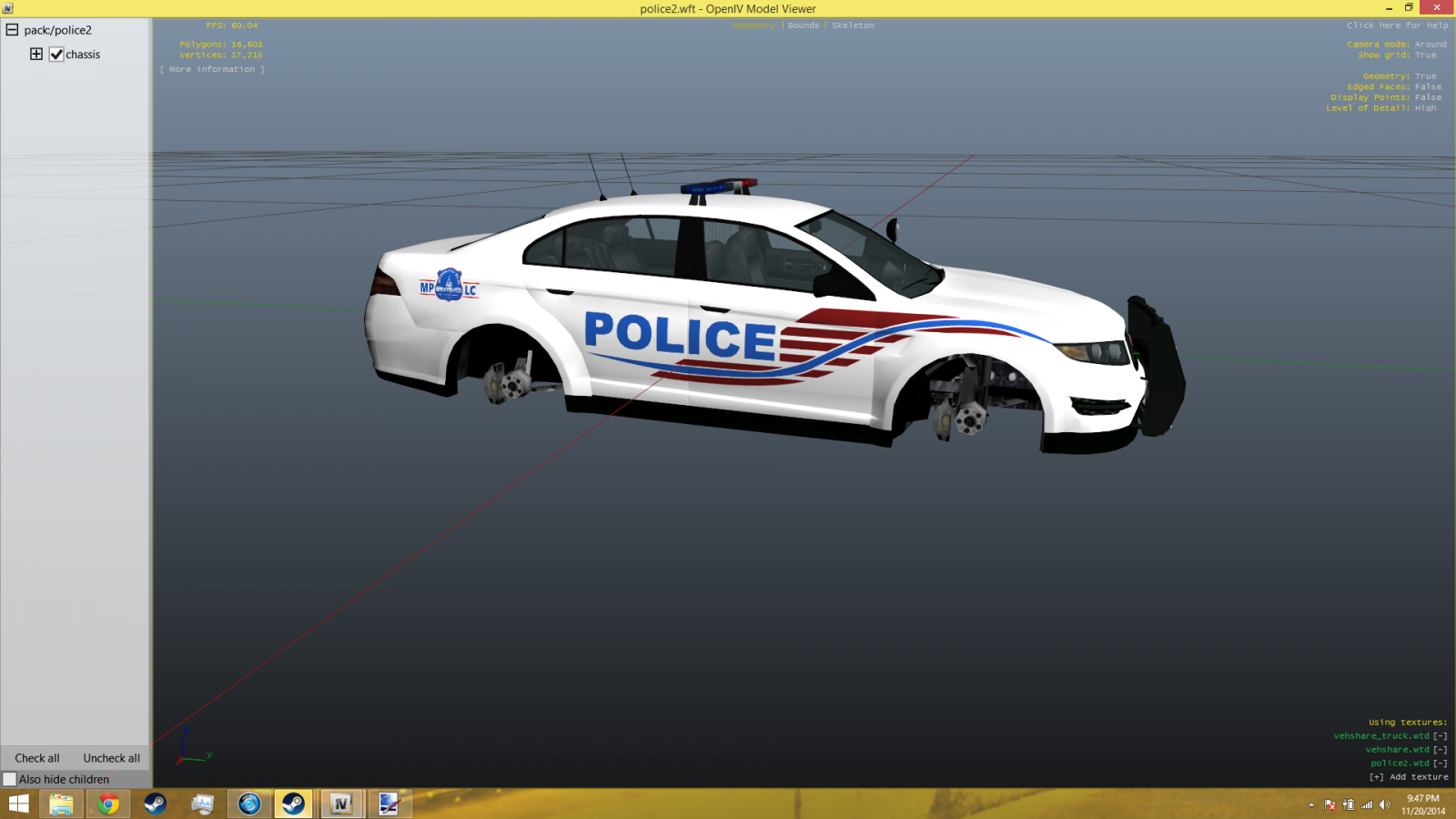Open the OpenIV window icon in title bar

(8, 8)
